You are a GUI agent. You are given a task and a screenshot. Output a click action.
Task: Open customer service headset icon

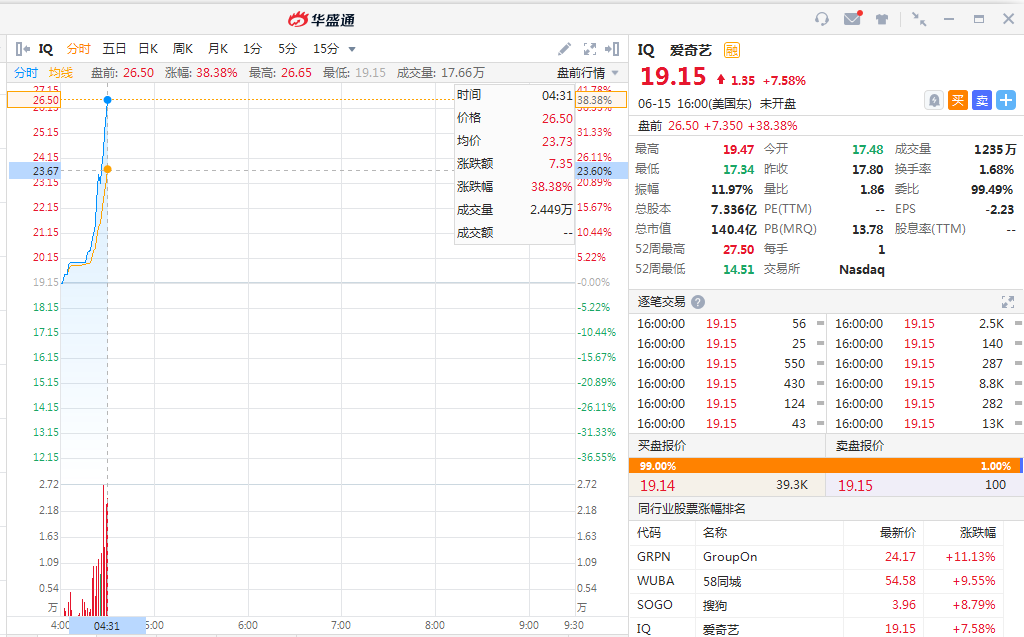click(822, 19)
